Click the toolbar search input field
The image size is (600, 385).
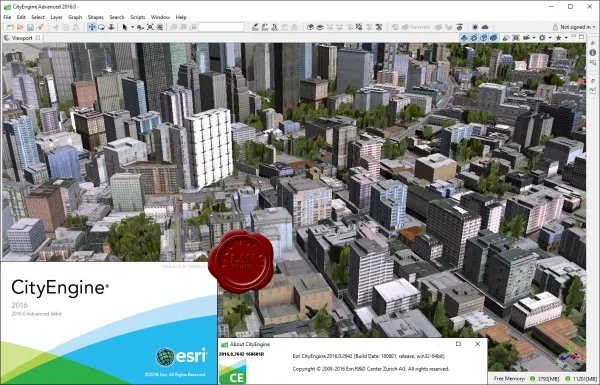[x=221, y=27]
